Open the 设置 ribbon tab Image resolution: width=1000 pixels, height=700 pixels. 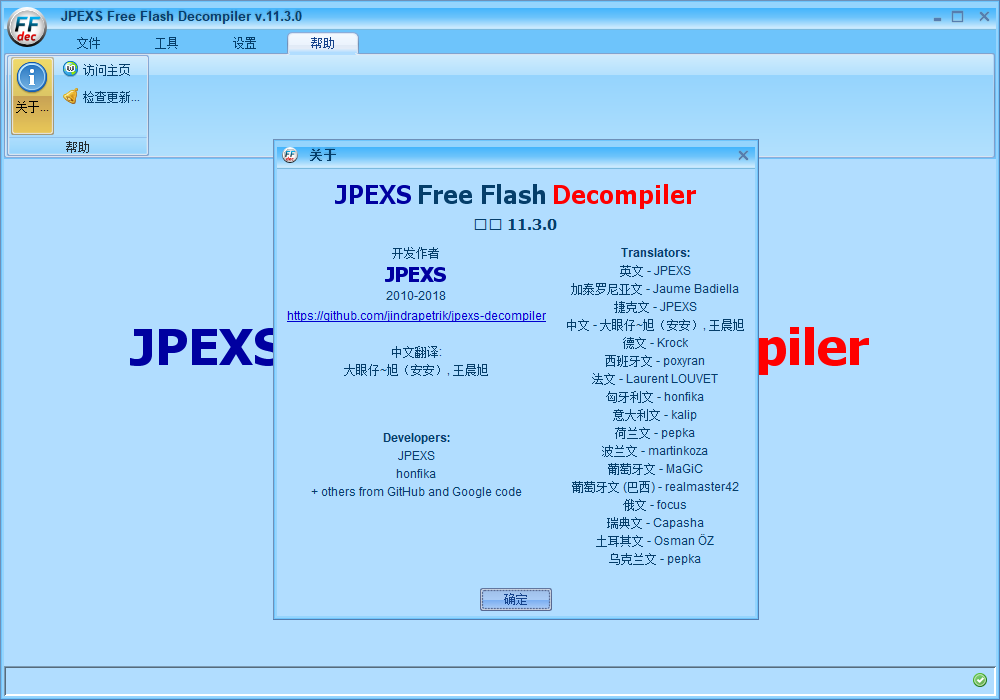click(x=244, y=43)
